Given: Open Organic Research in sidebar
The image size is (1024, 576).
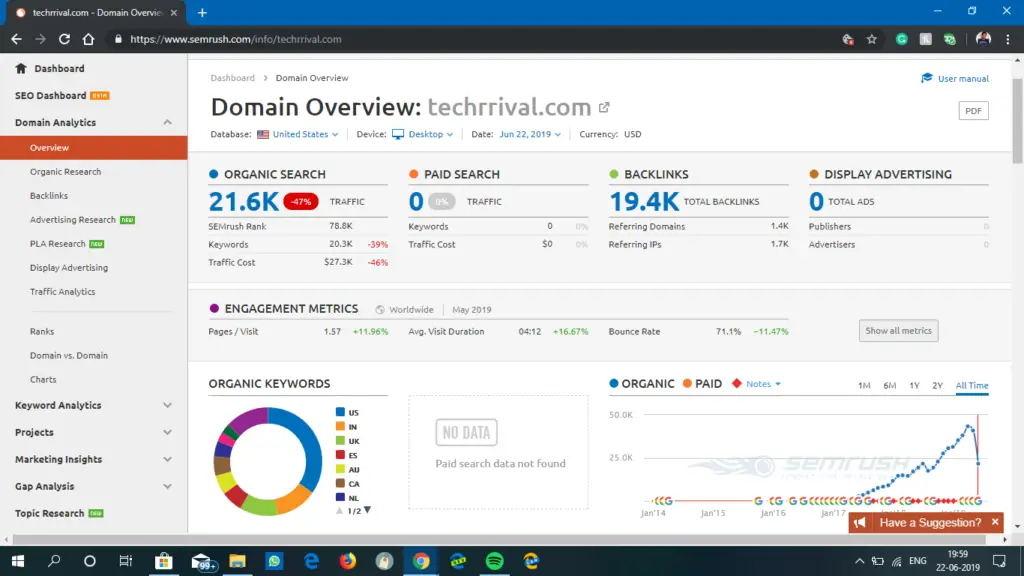Looking at the screenshot, I should click(x=65, y=172).
